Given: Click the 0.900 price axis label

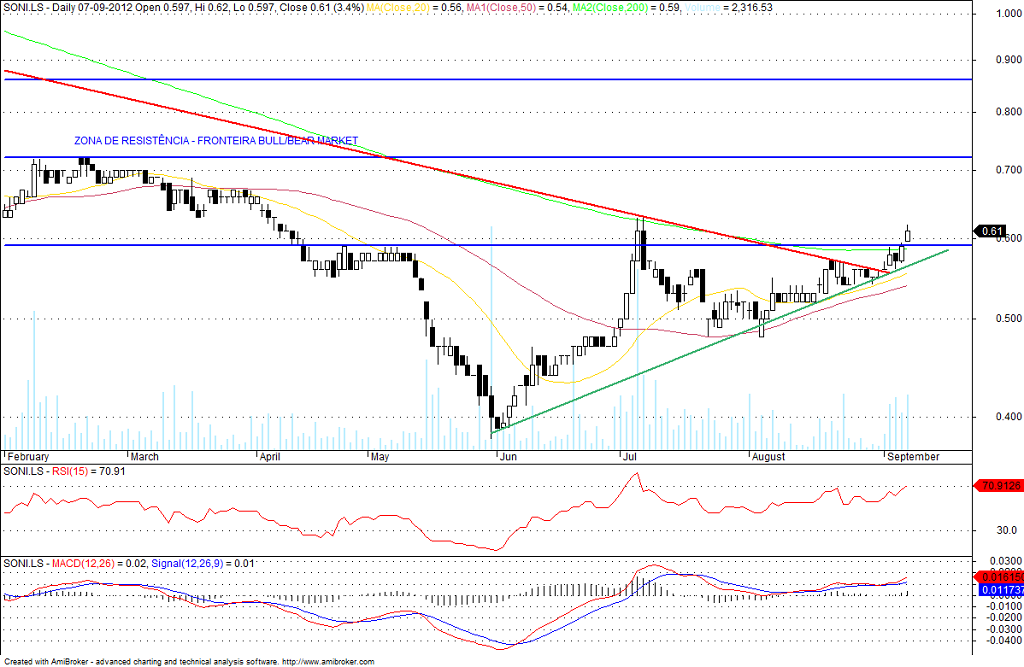Looking at the screenshot, I should coord(1008,59).
